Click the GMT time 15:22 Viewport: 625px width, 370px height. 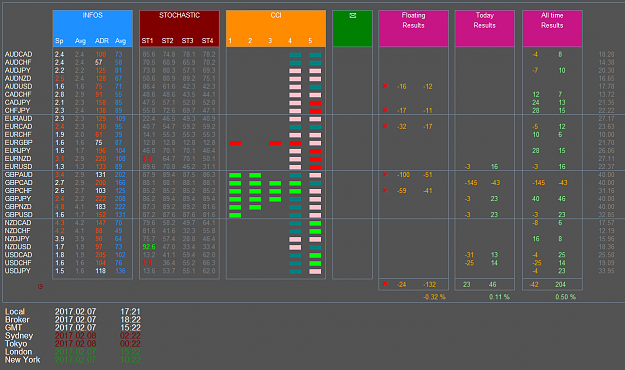130,327
